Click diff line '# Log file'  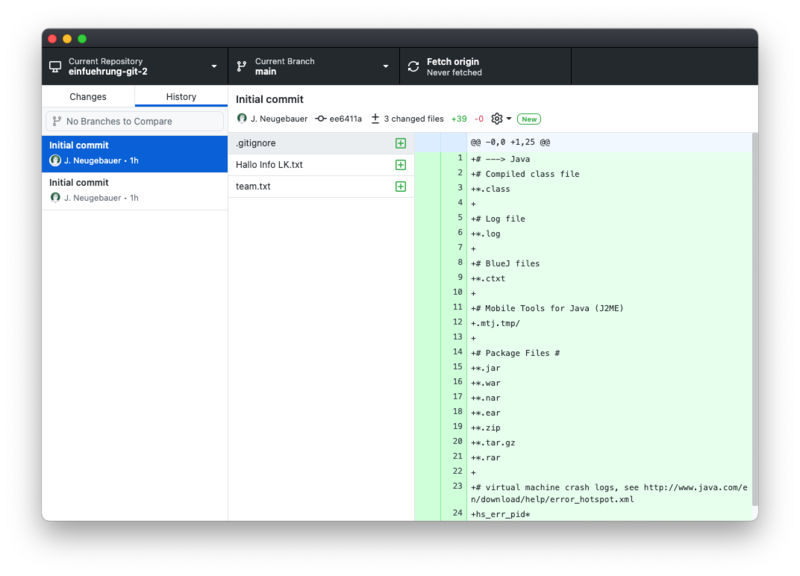click(x=498, y=219)
